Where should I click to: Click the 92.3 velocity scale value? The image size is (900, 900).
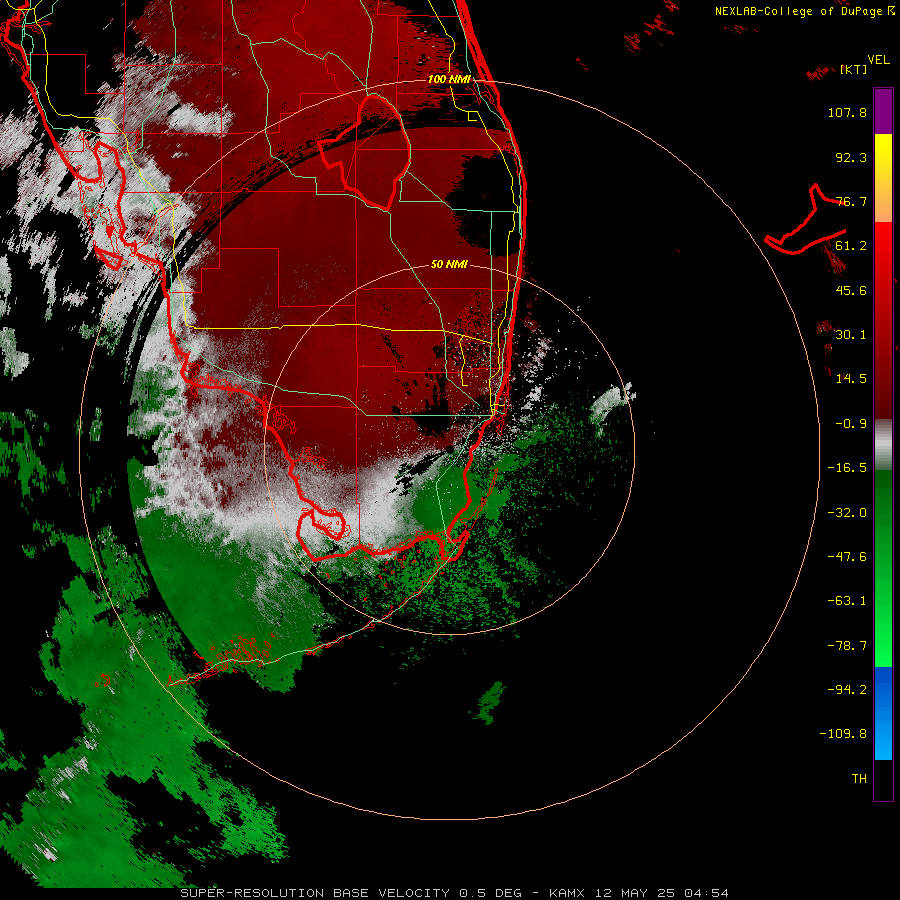click(851, 157)
